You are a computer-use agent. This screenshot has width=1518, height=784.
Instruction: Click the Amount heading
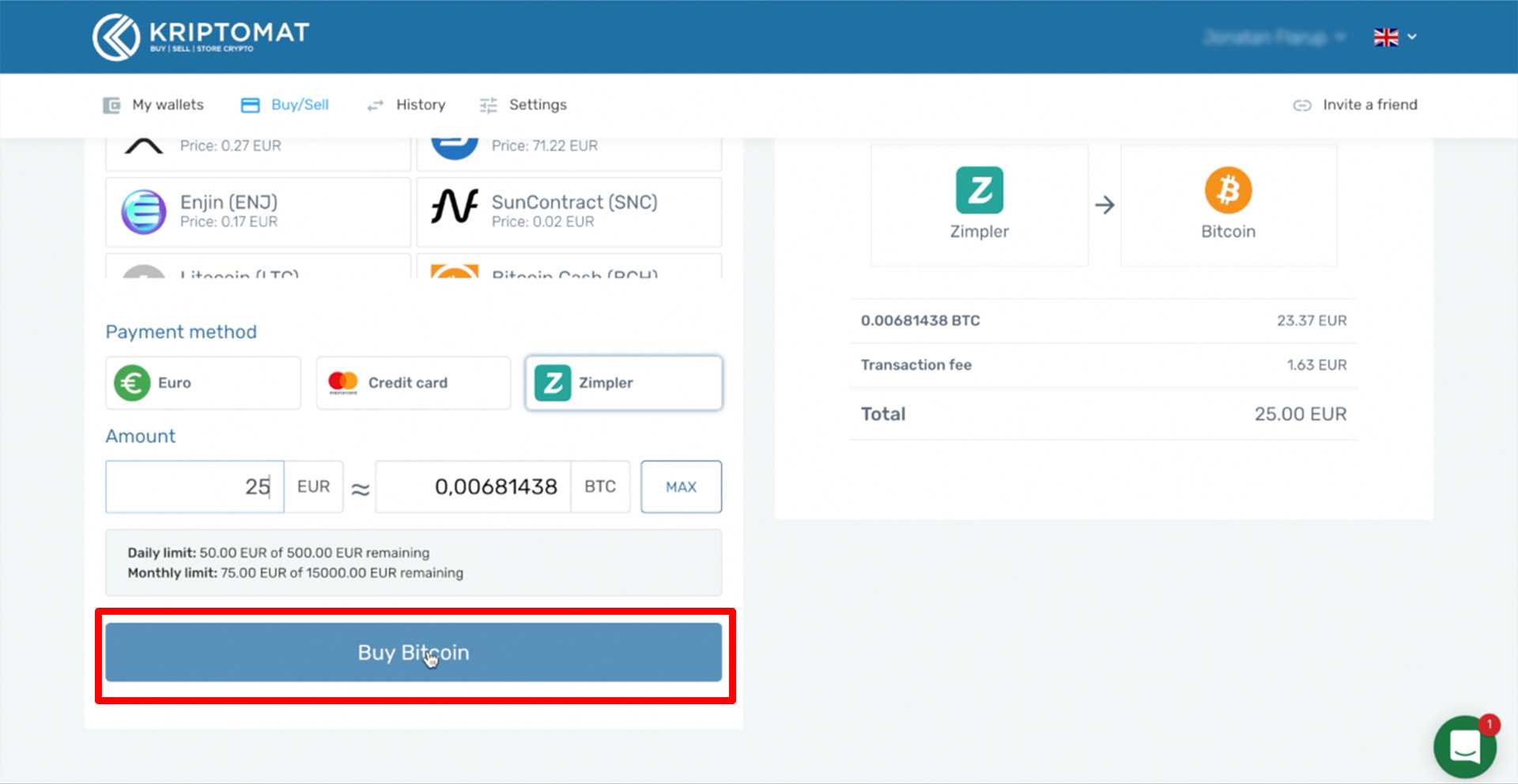[141, 436]
